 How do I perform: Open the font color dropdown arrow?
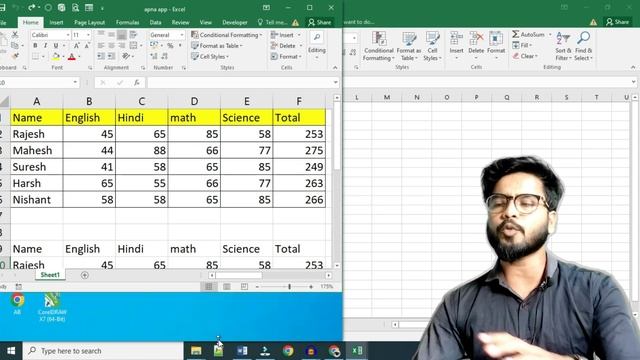coord(80,57)
